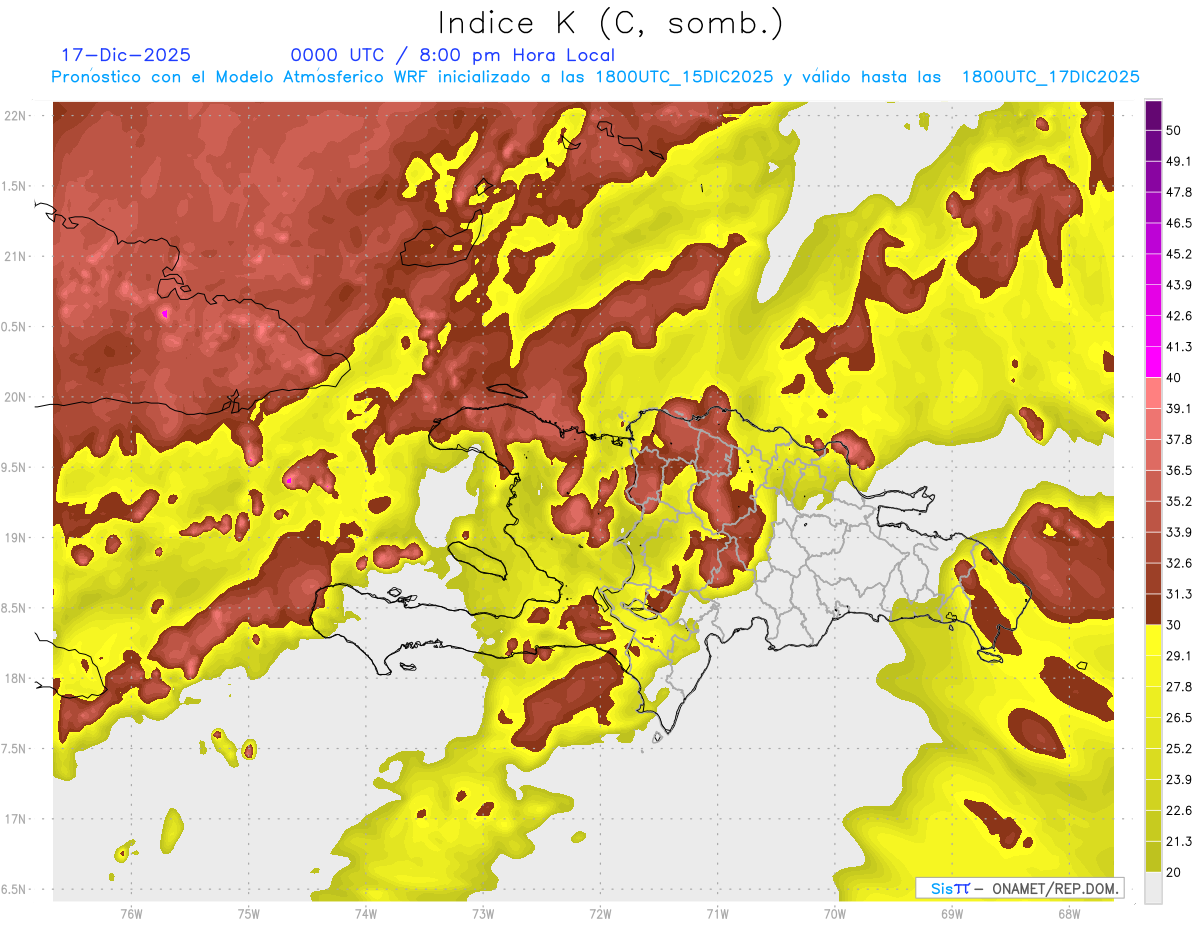This screenshot has width=1200, height=927.
Task: Click the '32.6' color bar label
Action: click(x=1179, y=563)
